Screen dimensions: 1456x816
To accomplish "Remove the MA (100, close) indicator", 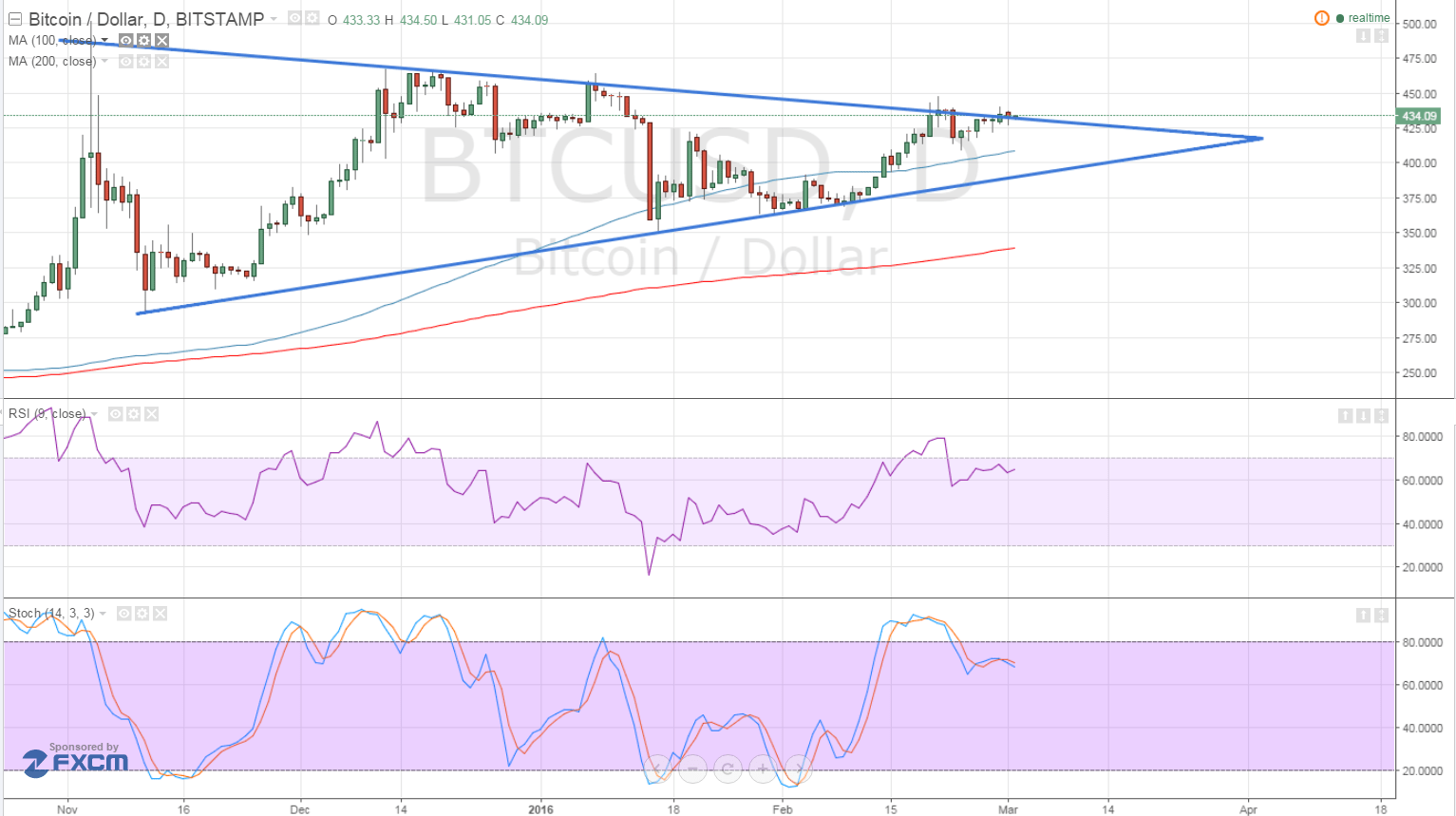I will [161, 40].
